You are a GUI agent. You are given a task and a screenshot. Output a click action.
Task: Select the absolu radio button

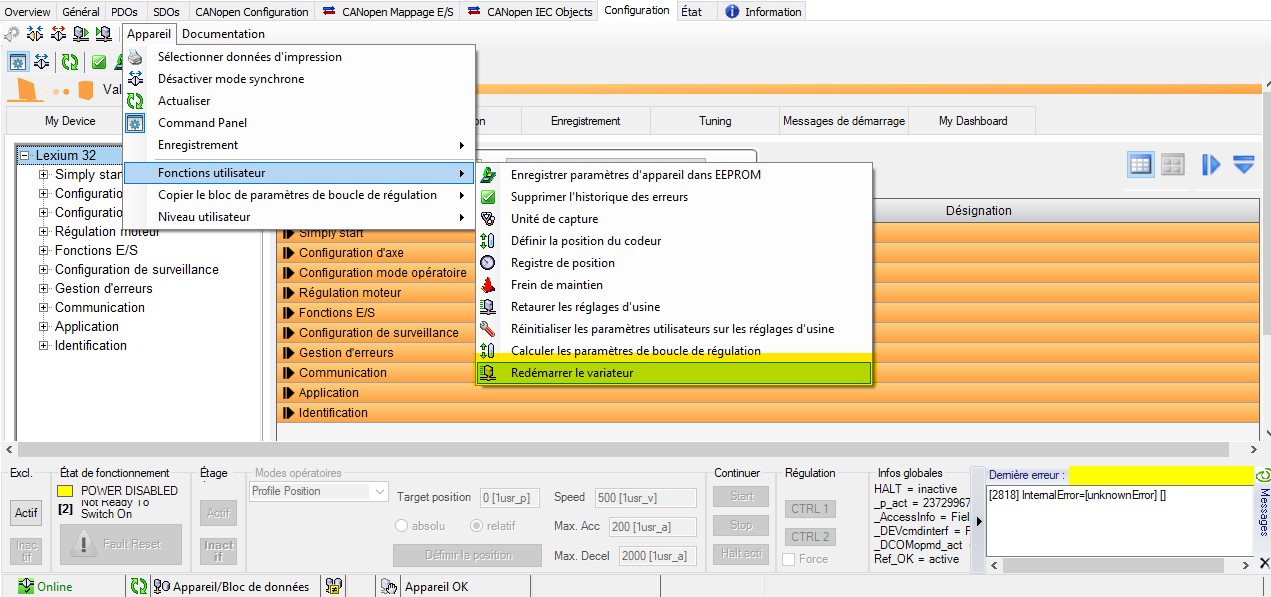pos(402,525)
